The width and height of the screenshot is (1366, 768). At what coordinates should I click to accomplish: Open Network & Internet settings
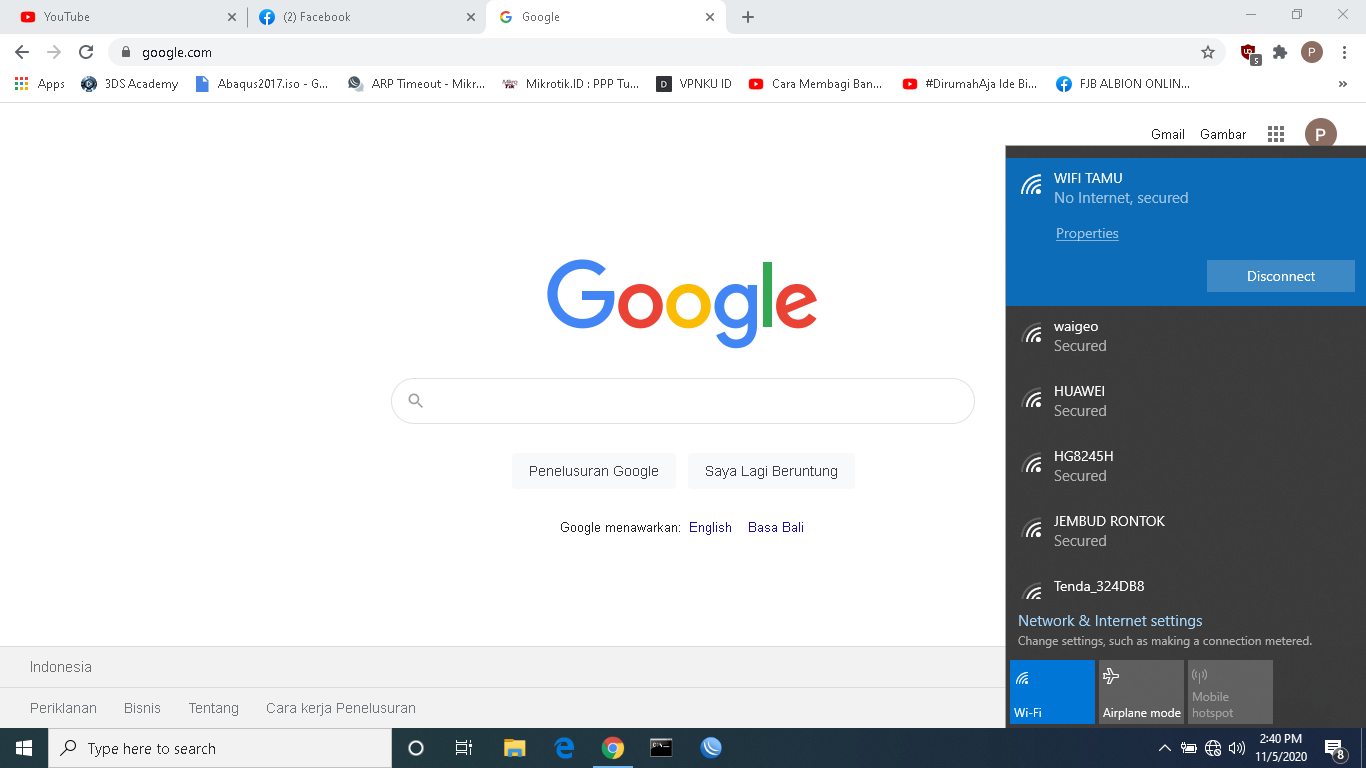click(x=1110, y=621)
